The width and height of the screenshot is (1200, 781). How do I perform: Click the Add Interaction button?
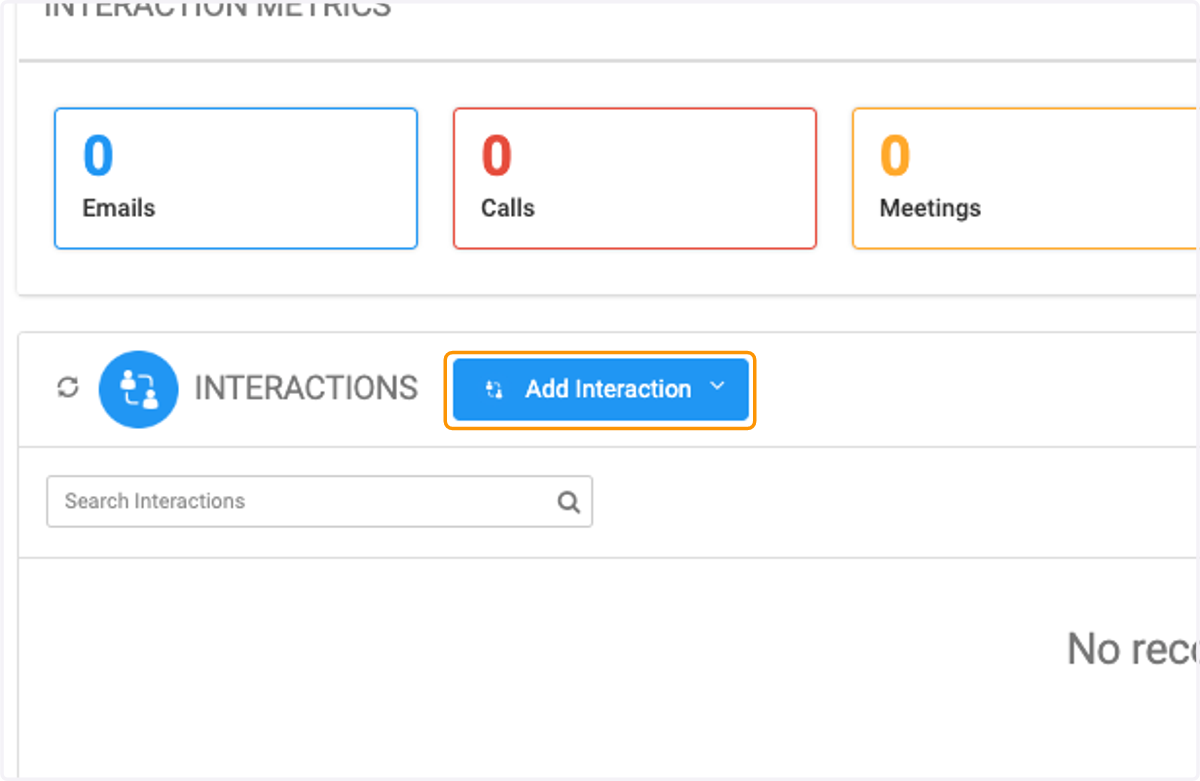point(600,389)
